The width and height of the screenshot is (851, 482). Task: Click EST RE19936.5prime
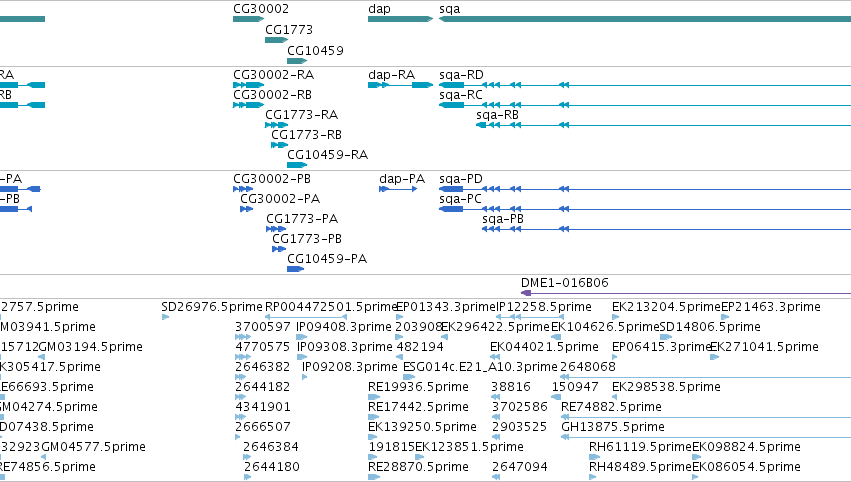click(x=374, y=397)
